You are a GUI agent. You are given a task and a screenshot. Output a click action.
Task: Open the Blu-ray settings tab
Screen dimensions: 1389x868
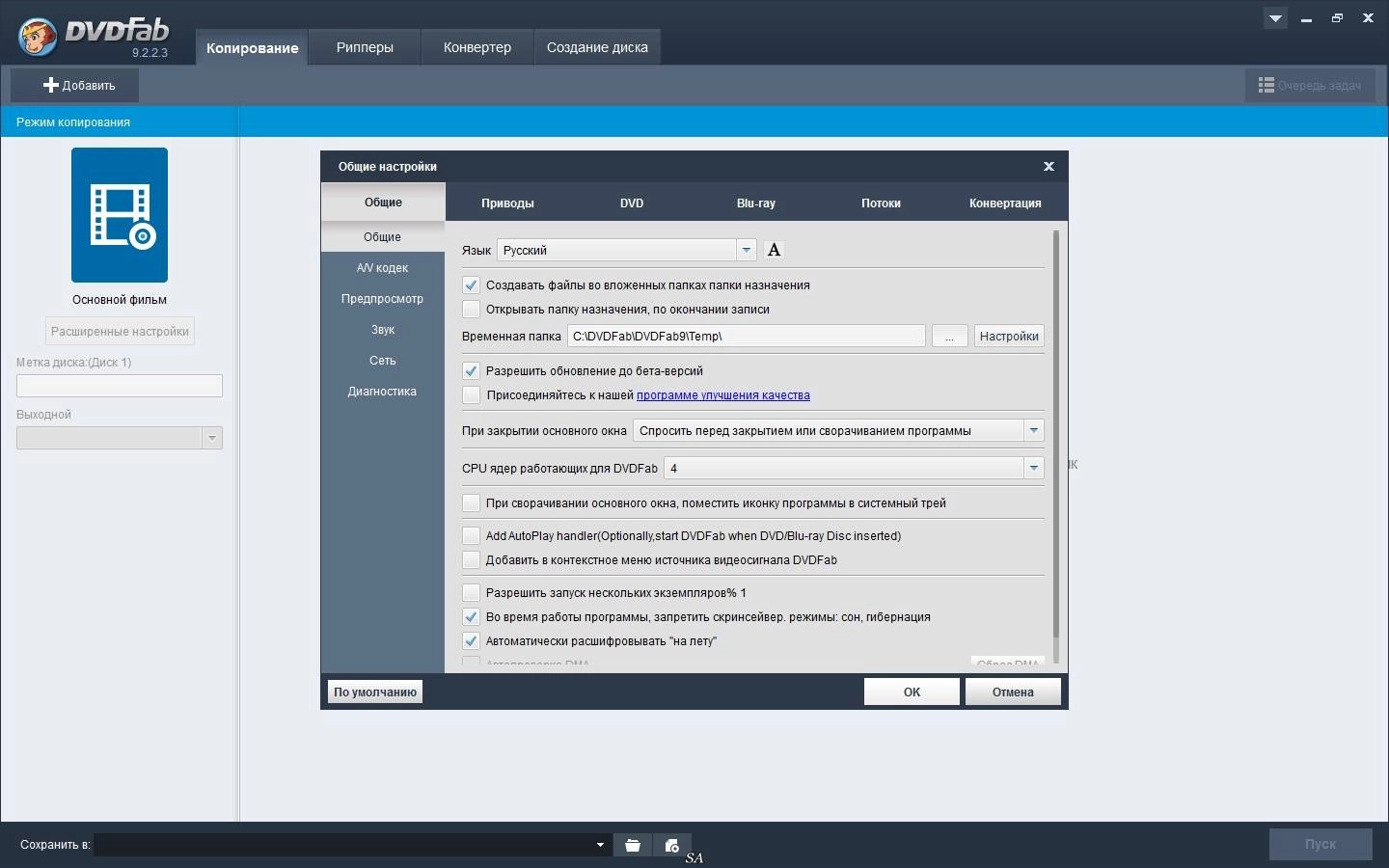click(756, 203)
